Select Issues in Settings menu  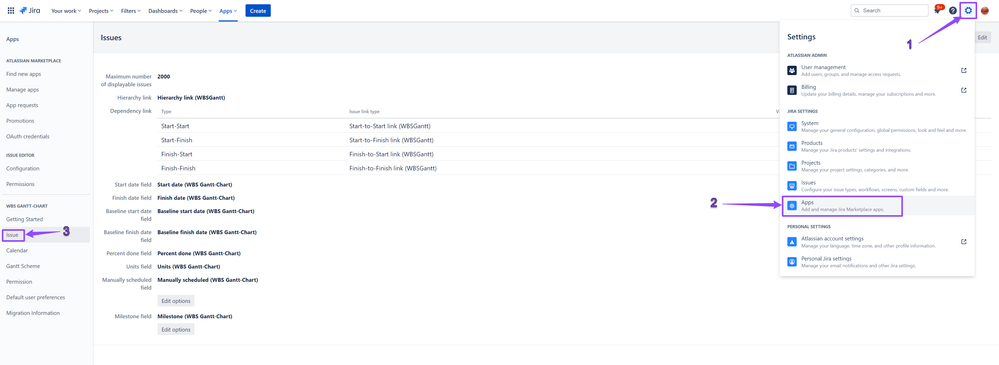click(877, 185)
